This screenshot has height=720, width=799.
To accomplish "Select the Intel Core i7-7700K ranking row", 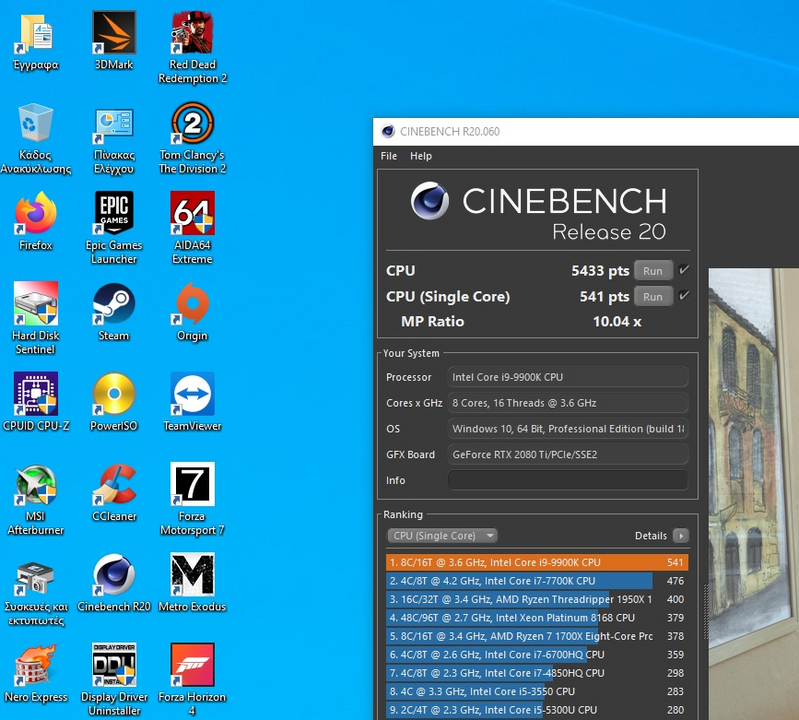I will click(x=537, y=581).
